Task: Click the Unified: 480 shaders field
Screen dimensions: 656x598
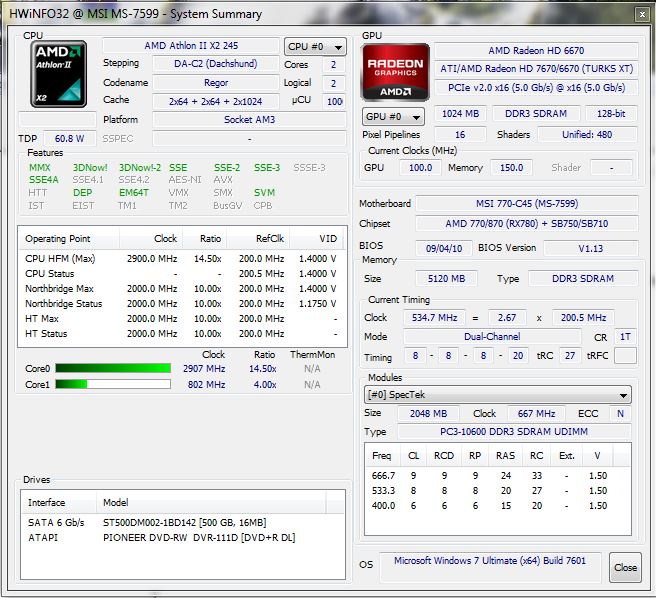Action: pyautogui.click(x=587, y=135)
